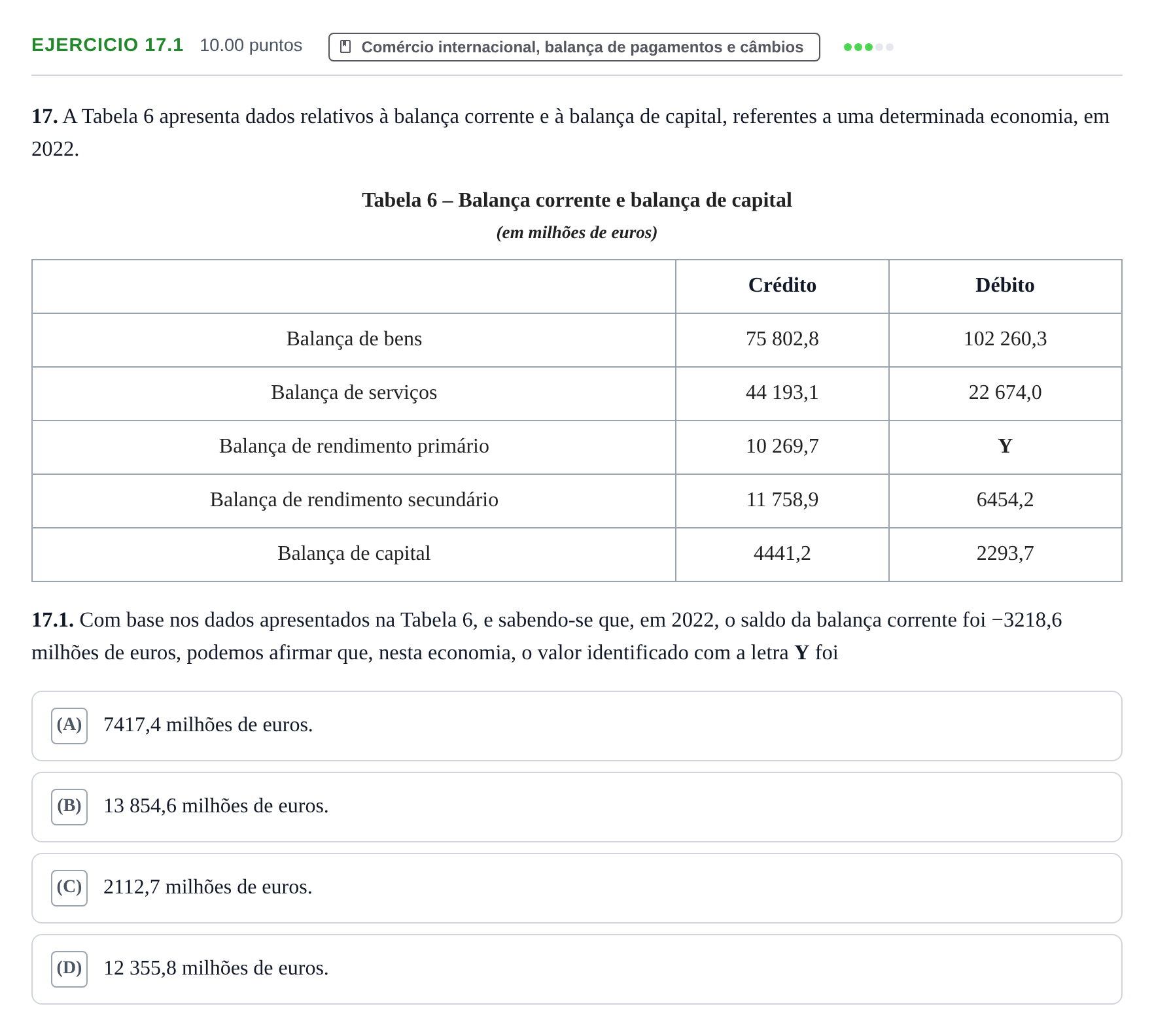Screen dimensions: 1154x1036
Task: Click the '10.00 puntos' label
Action: (251, 45)
